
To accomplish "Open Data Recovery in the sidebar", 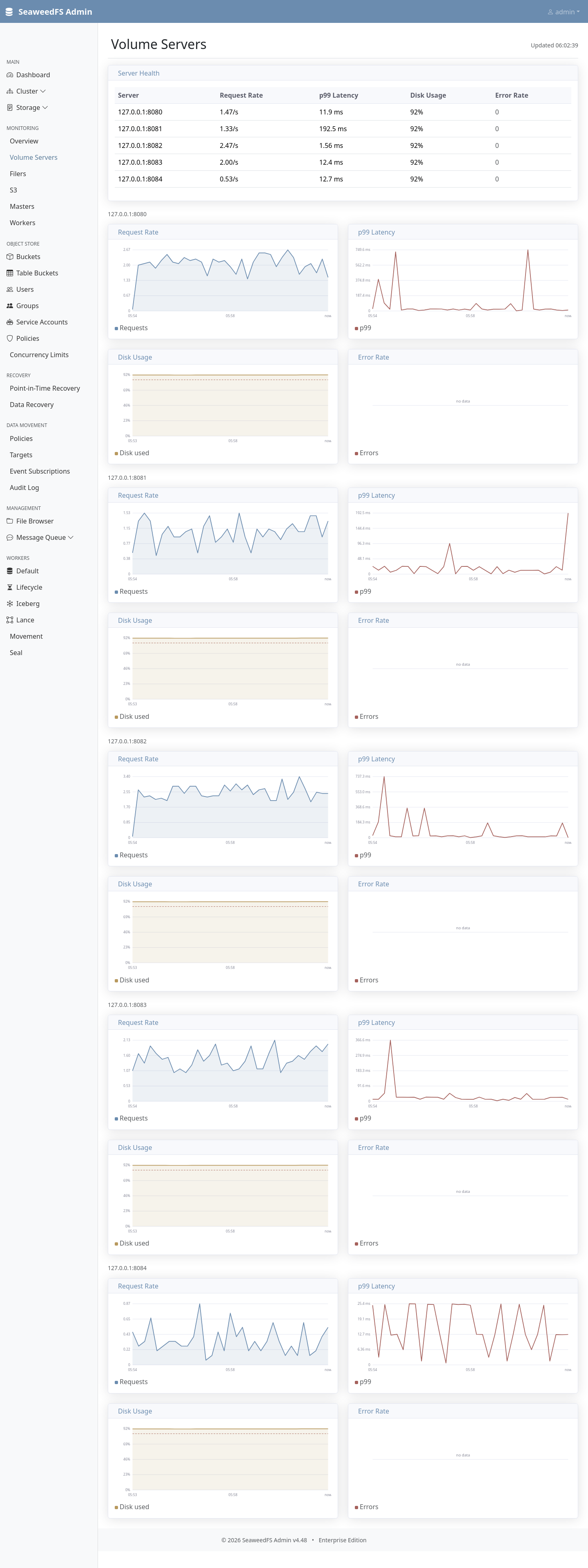I will (x=31, y=405).
